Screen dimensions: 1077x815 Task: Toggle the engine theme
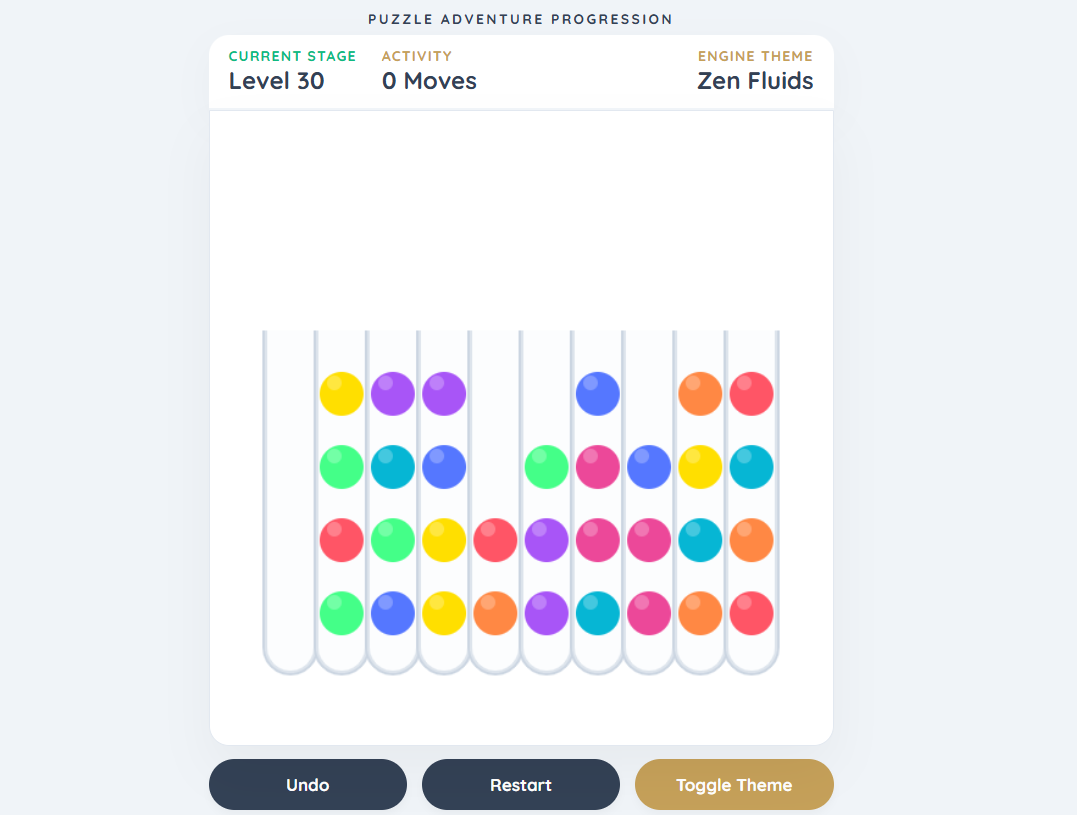[734, 784]
